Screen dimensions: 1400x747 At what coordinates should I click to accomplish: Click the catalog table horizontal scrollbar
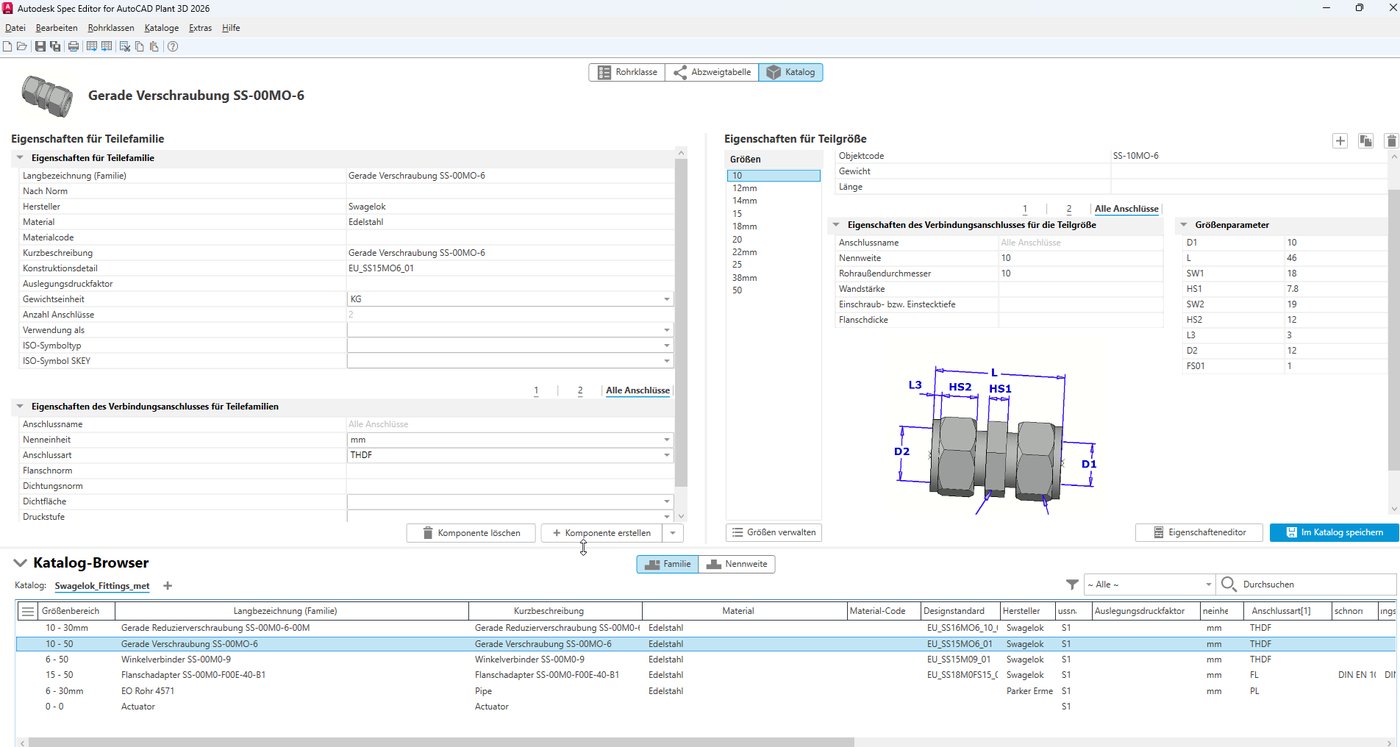coord(441,742)
